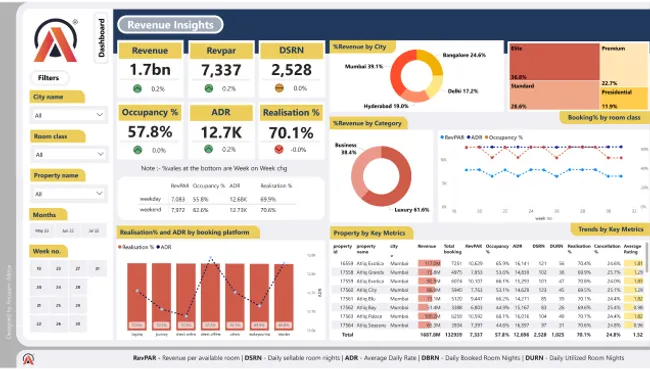Click the Filters button
This screenshot has height=369, width=650.
49,78
